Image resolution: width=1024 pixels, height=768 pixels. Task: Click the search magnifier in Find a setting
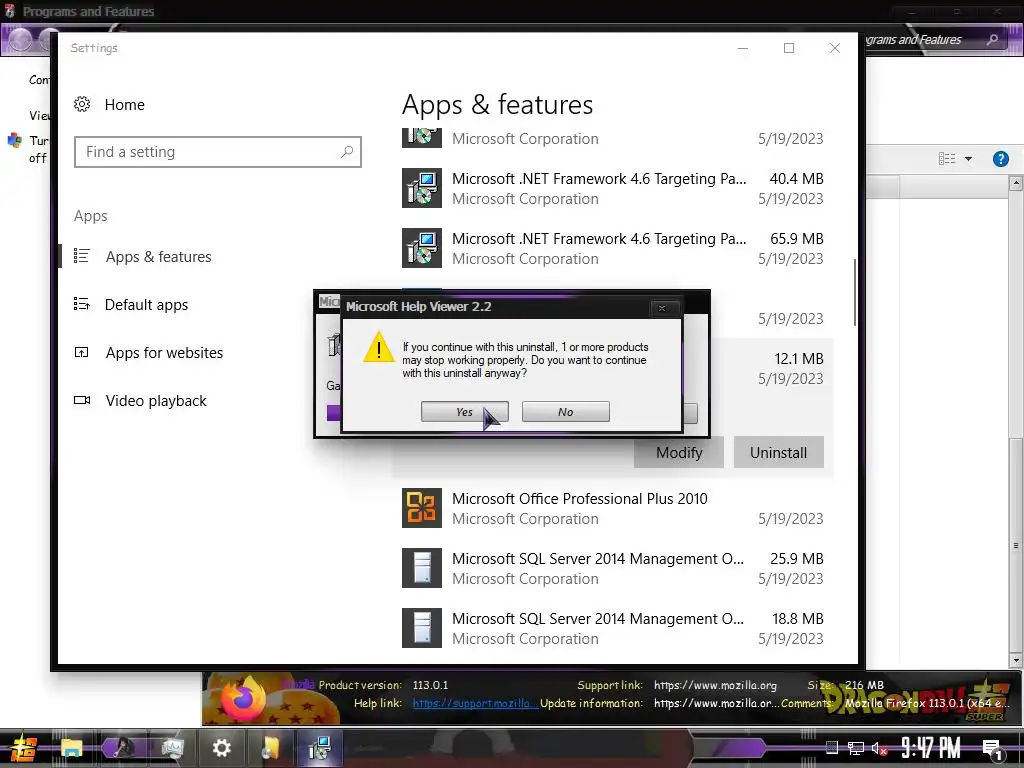347,152
